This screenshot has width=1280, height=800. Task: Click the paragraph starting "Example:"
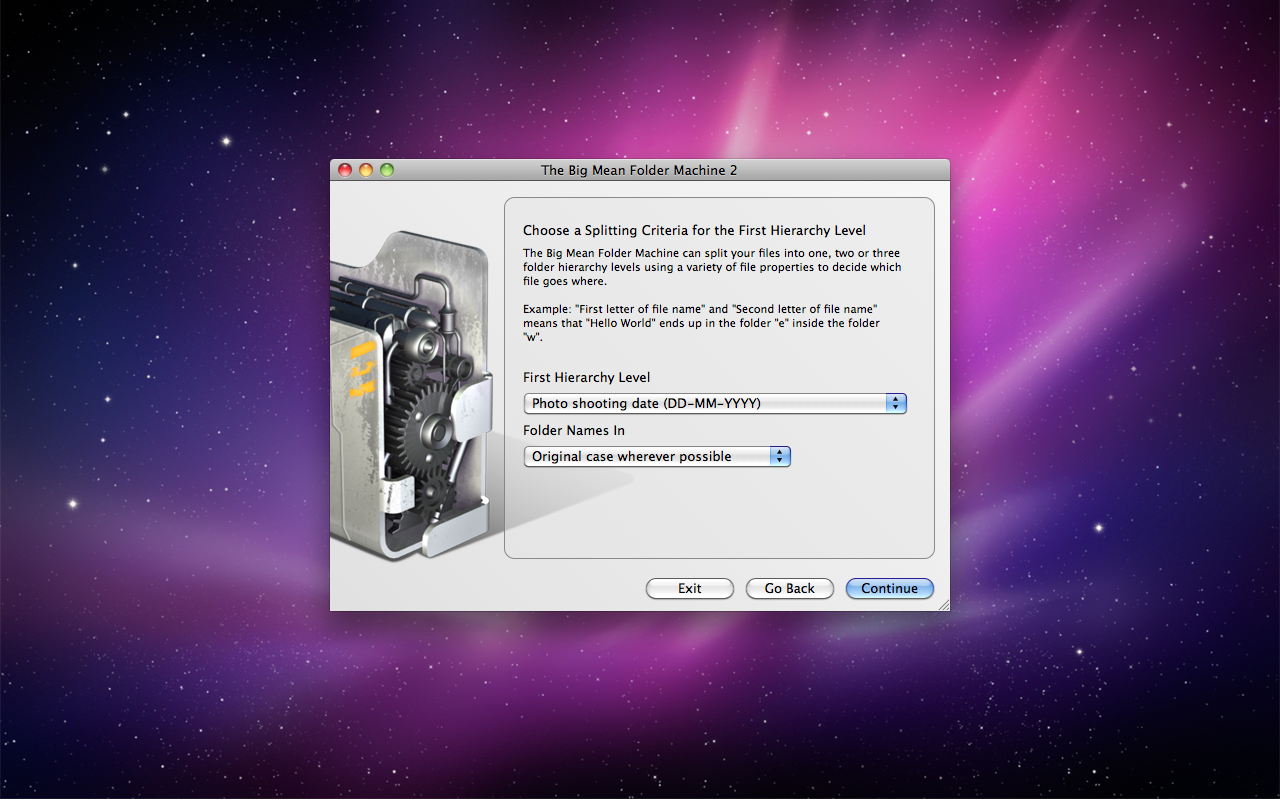(x=701, y=323)
